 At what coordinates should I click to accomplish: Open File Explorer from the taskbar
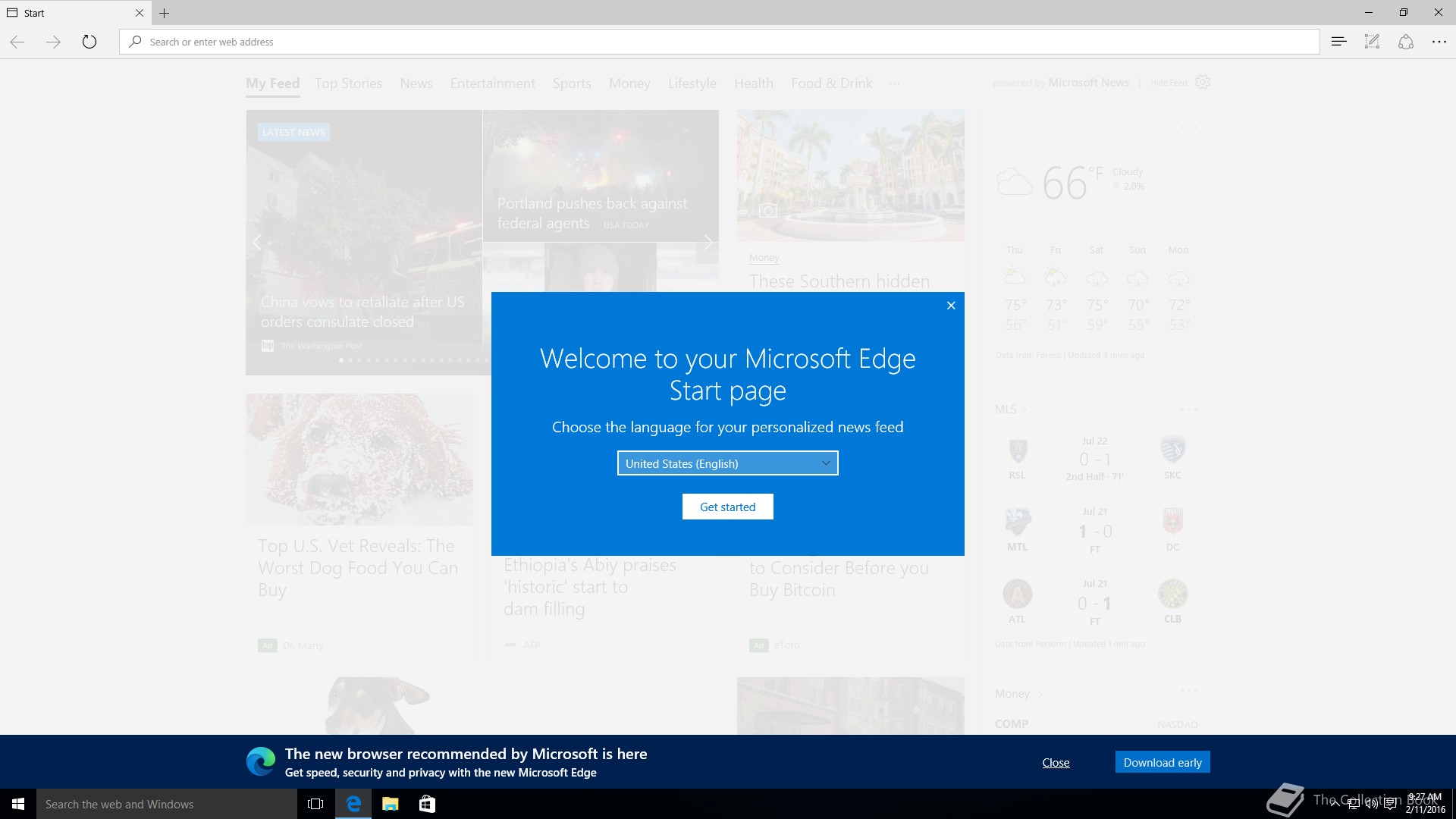coord(390,804)
